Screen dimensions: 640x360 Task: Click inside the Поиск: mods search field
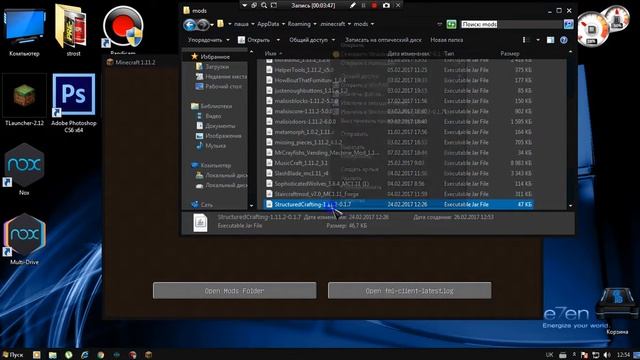click(x=512, y=24)
